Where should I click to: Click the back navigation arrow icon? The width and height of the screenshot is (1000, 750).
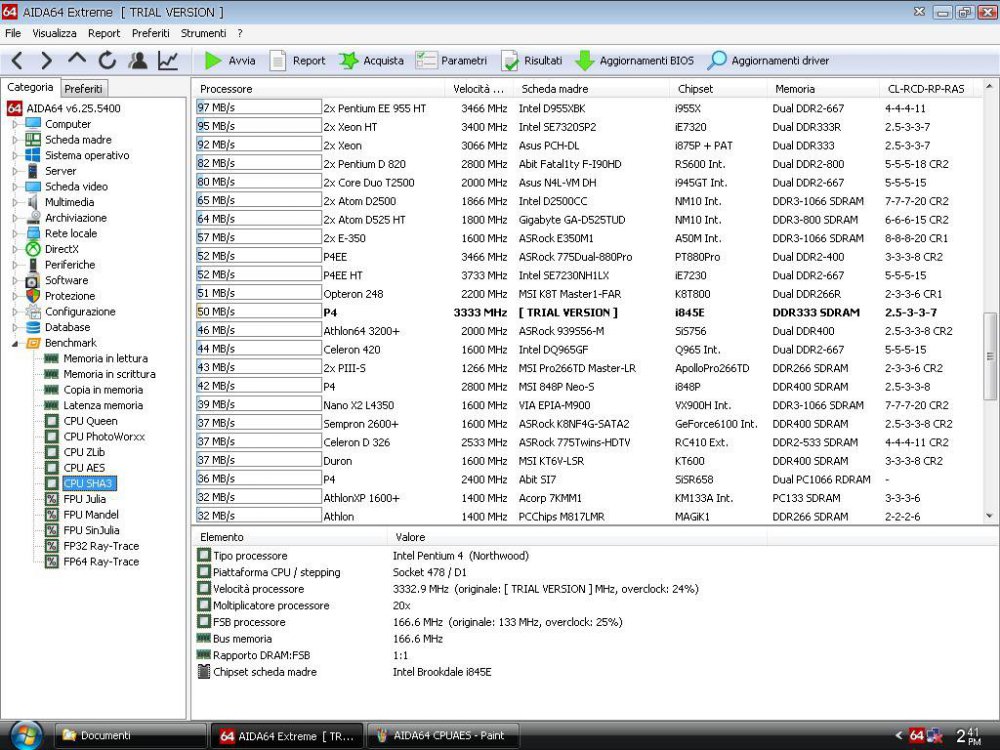click(18, 60)
